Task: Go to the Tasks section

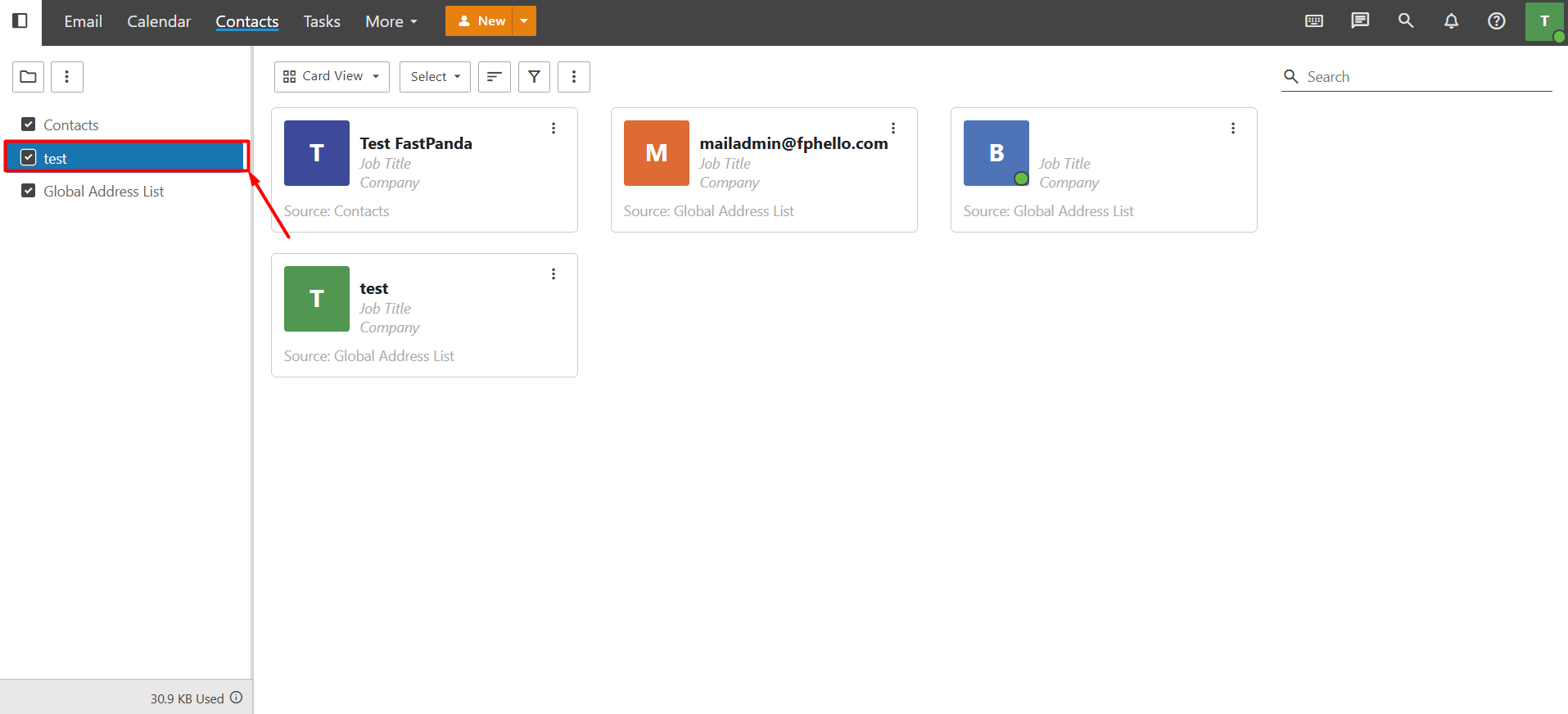Action: point(322,21)
